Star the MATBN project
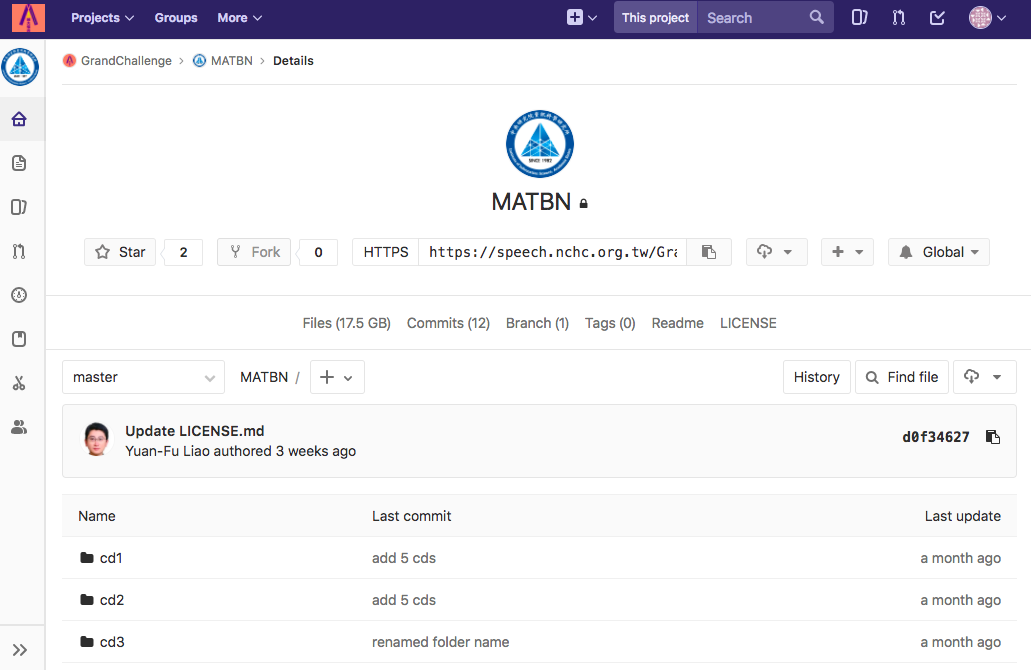The image size is (1031, 670). click(x=120, y=252)
